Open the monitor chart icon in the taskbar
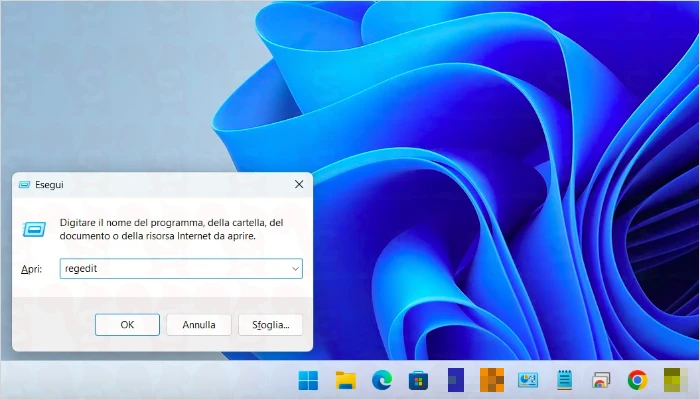Viewport: 700px width, 400px height. [528, 380]
